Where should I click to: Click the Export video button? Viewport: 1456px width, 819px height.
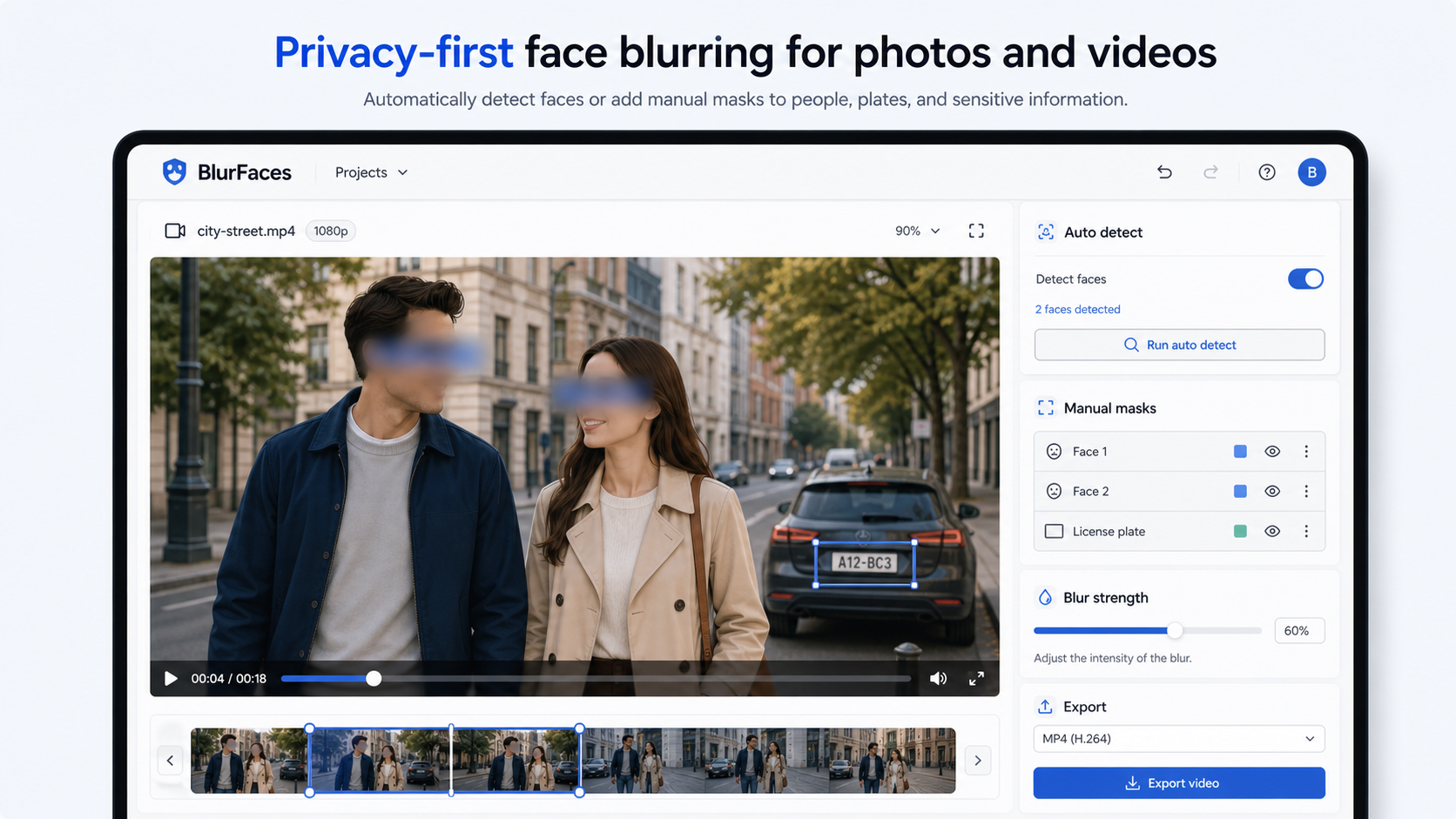(1179, 783)
